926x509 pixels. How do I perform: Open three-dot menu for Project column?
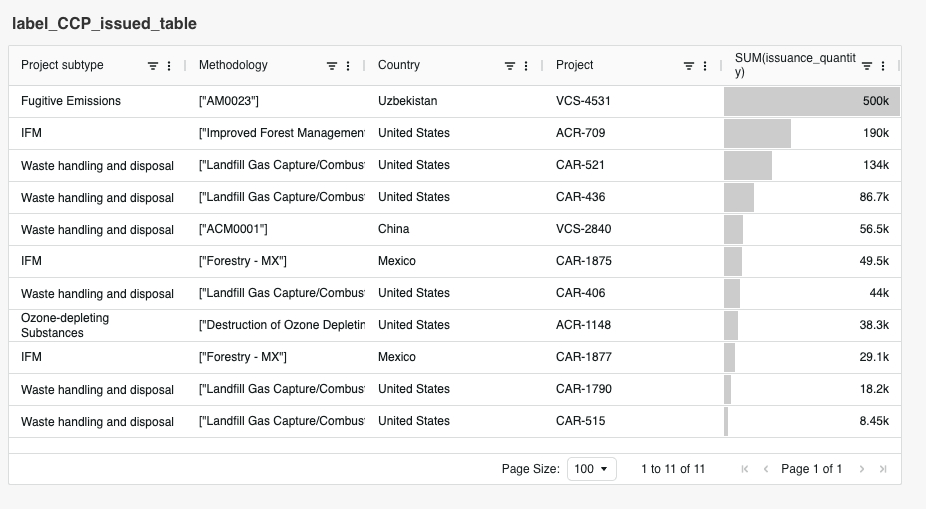705,66
